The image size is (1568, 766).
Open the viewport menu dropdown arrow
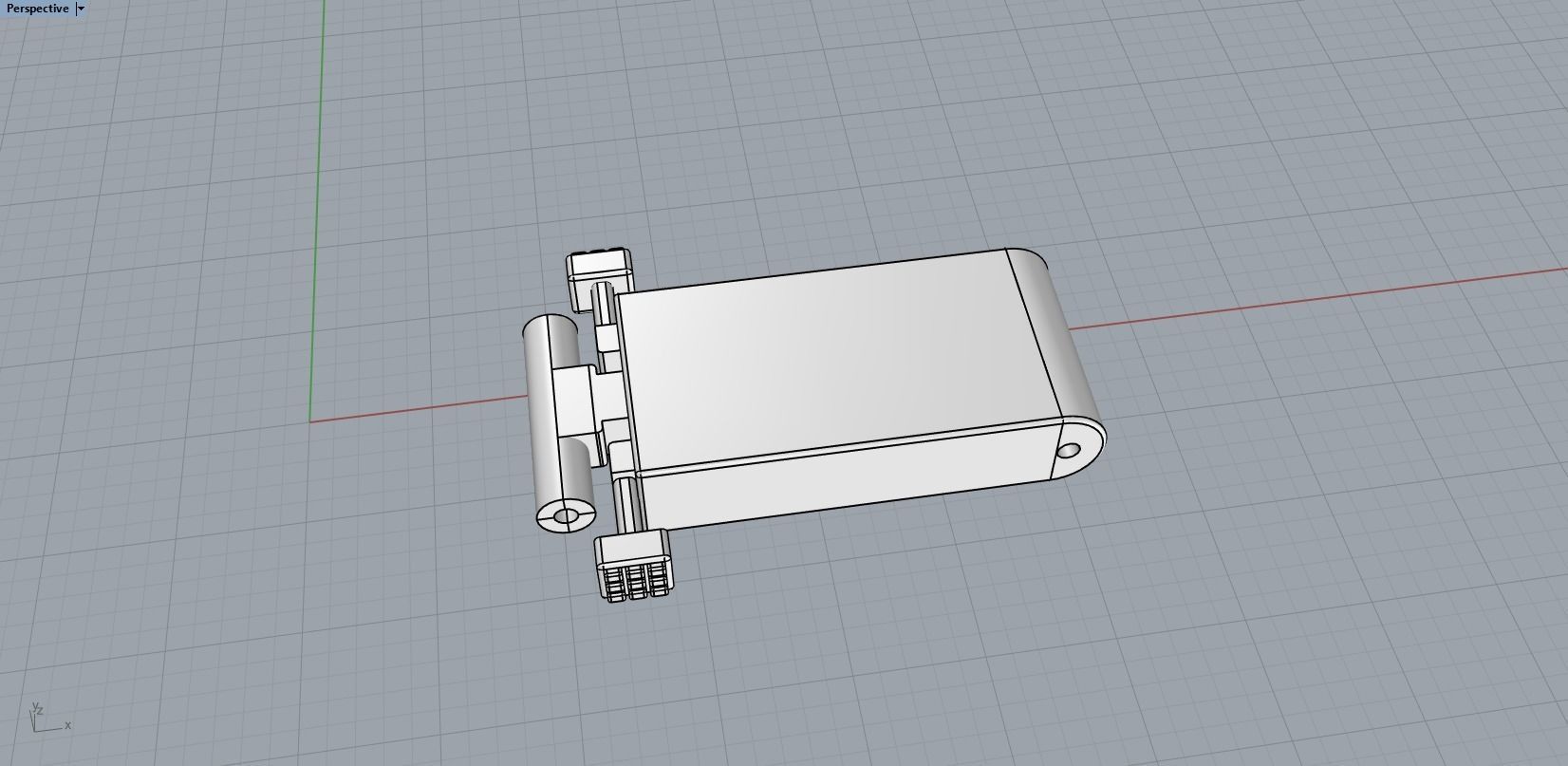81,9
